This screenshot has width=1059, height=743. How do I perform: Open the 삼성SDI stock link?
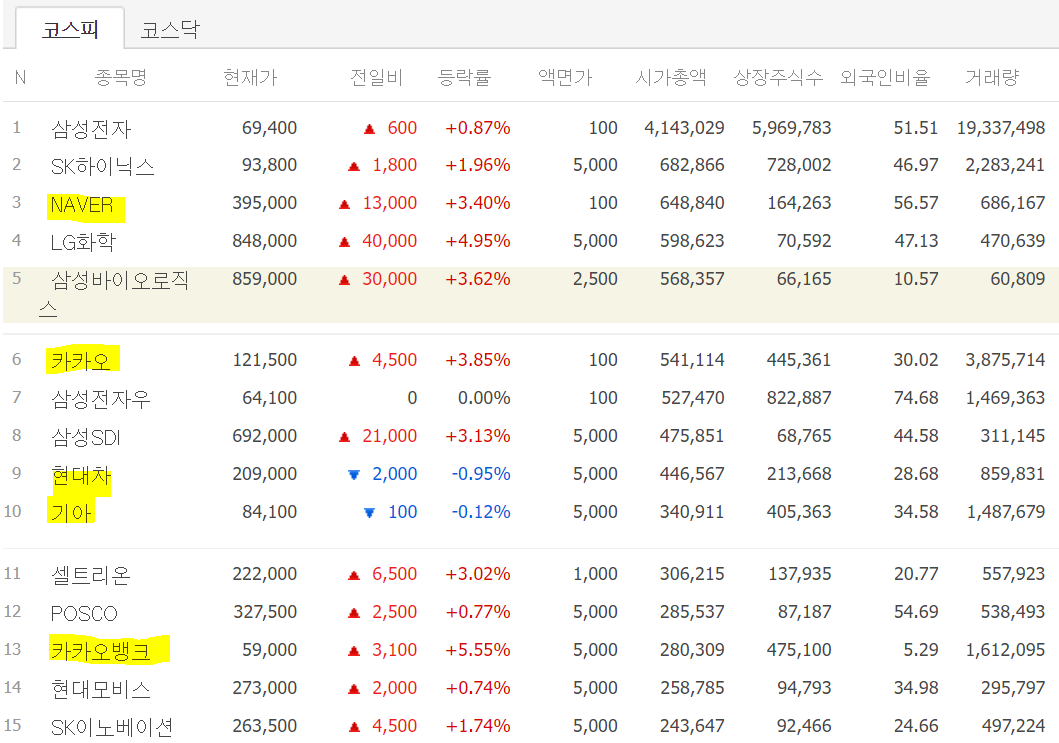click(x=86, y=436)
